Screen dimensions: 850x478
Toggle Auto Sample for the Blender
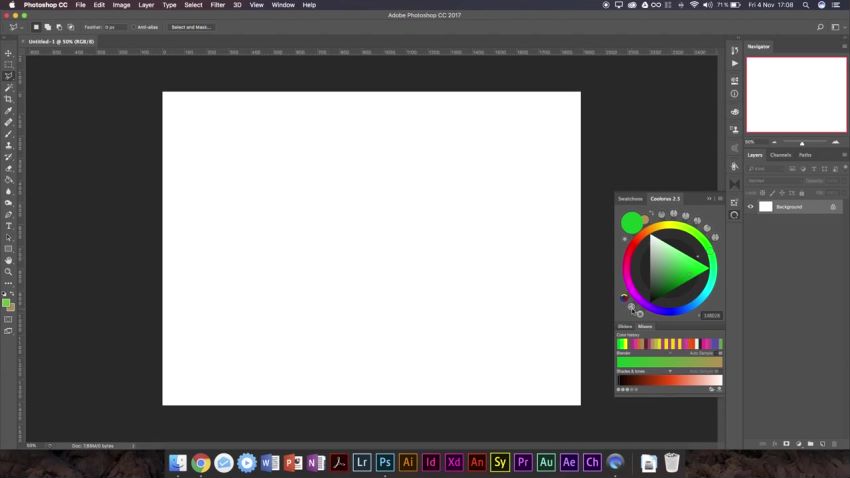pyautogui.click(x=704, y=353)
